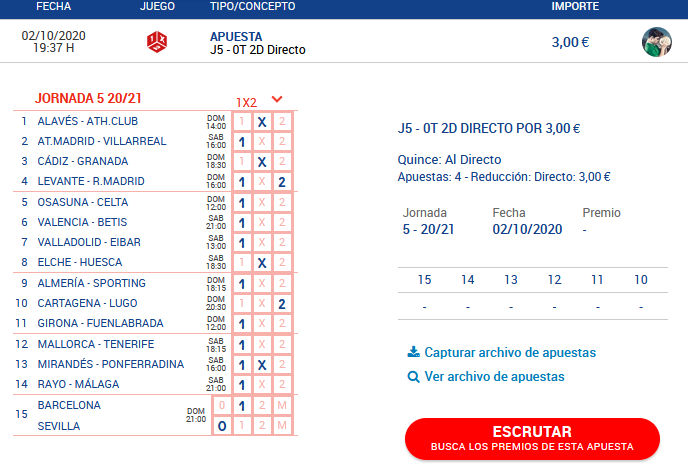Screen dimensions: 688x469
Task: Select 0 goals for Barcelona
Action: point(222,406)
